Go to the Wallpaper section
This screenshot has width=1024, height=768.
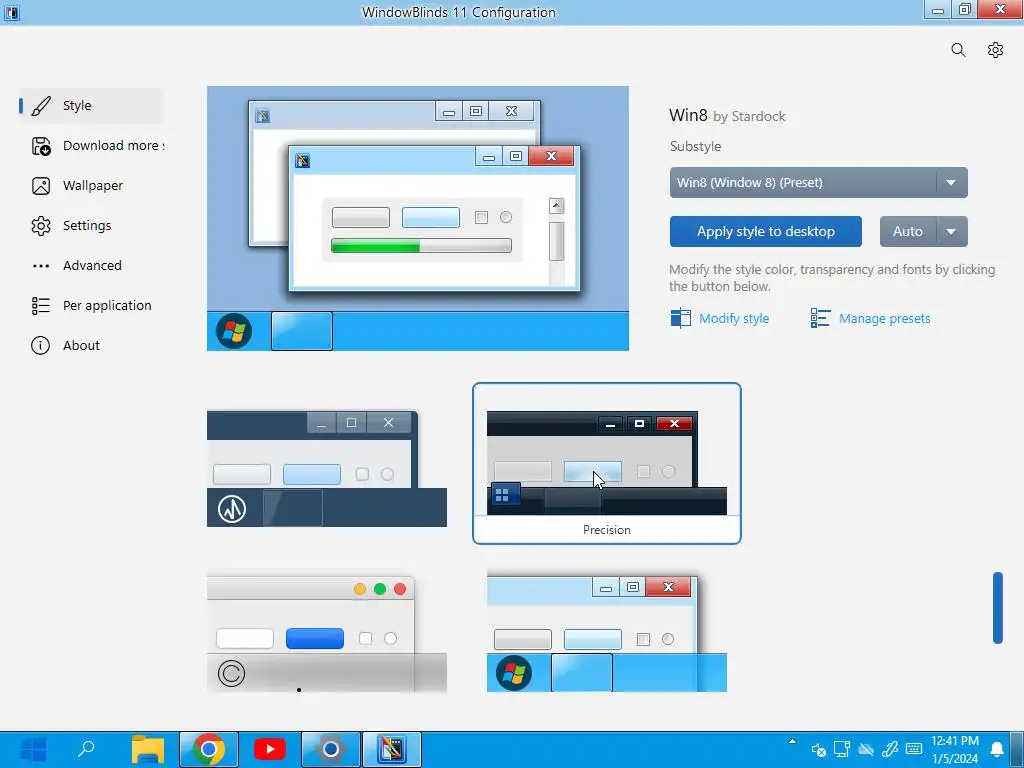91,186
